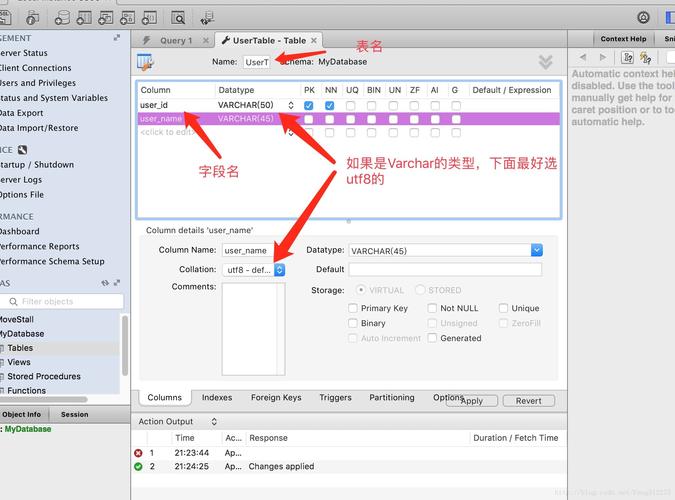Switch to the Indexes tab

(x=217, y=398)
